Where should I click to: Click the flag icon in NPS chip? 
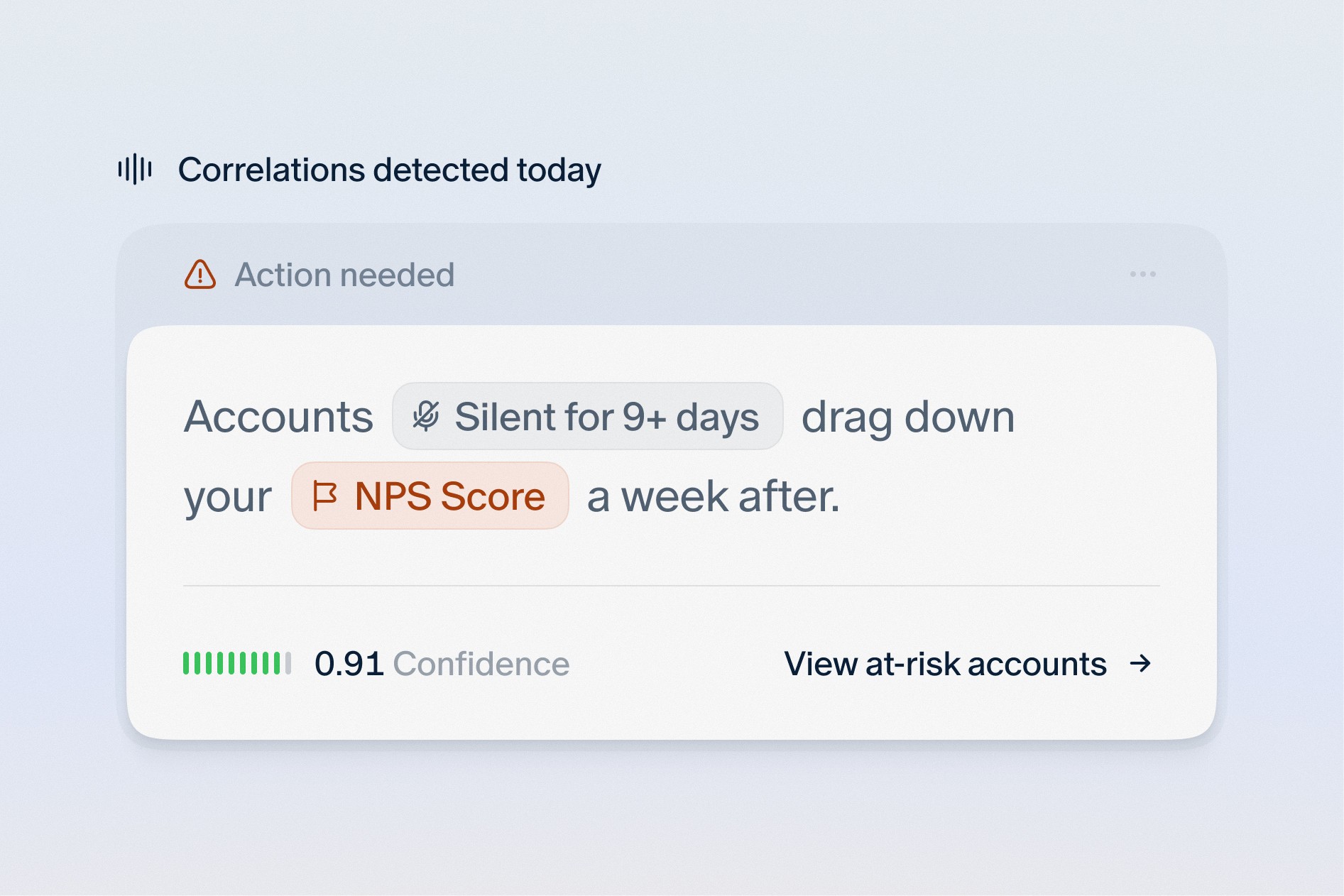[x=324, y=496]
